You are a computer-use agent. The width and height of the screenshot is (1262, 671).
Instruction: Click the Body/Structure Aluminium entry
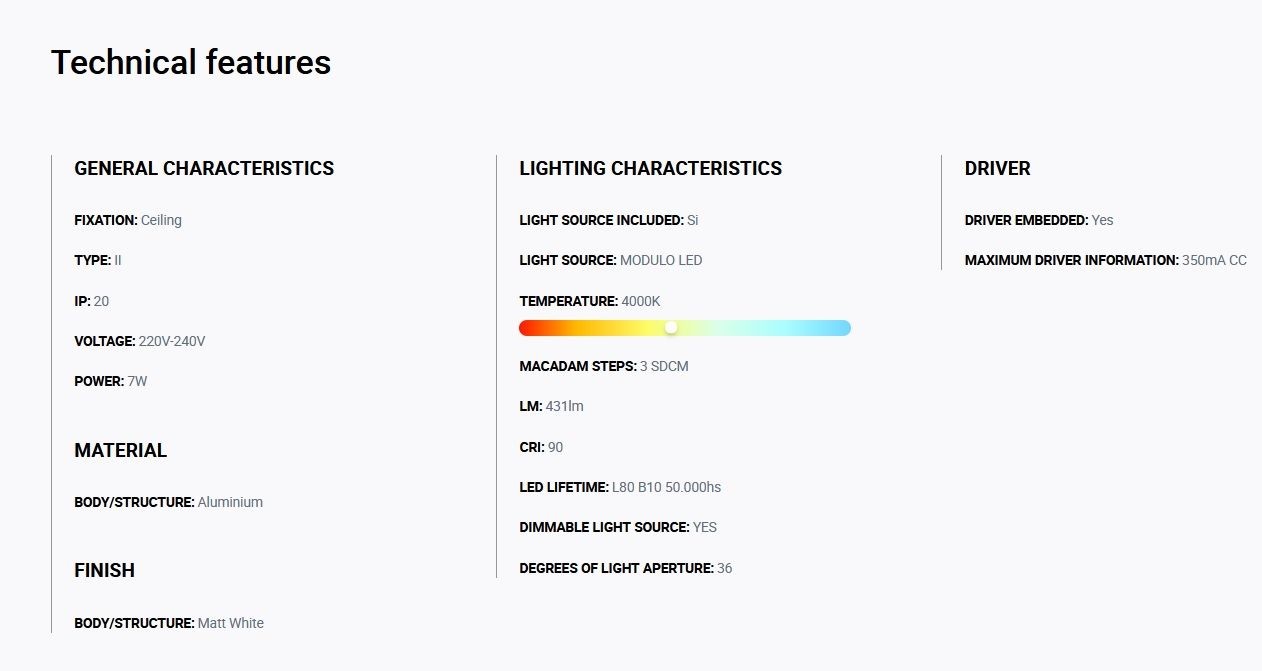pyautogui.click(x=169, y=502)
